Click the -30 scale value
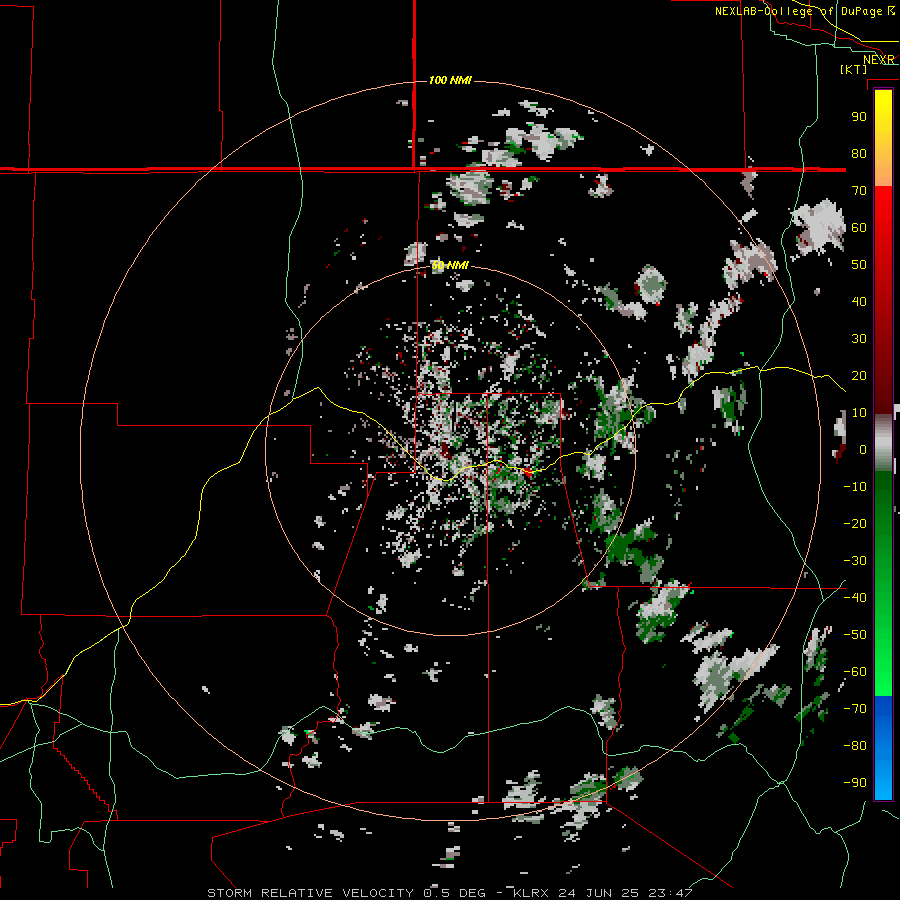Screen dimensions: 900x900 (x=855, y=561)
